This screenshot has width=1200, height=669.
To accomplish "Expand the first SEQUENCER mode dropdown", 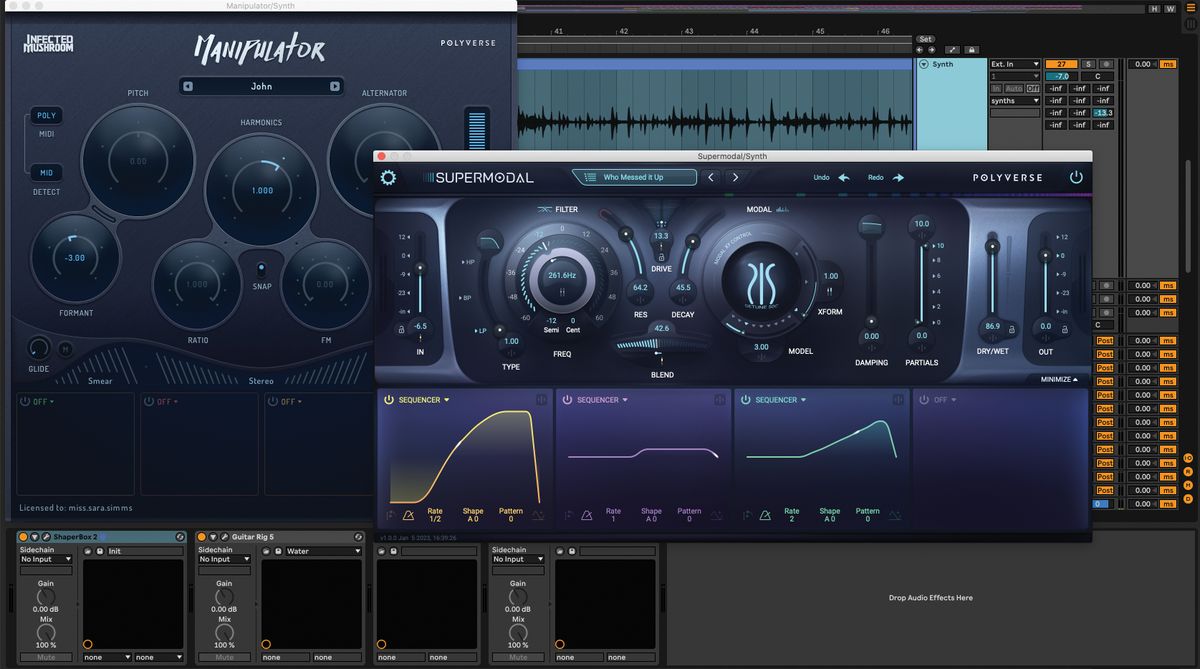I will pyautogui.click(x=446, y=399).
